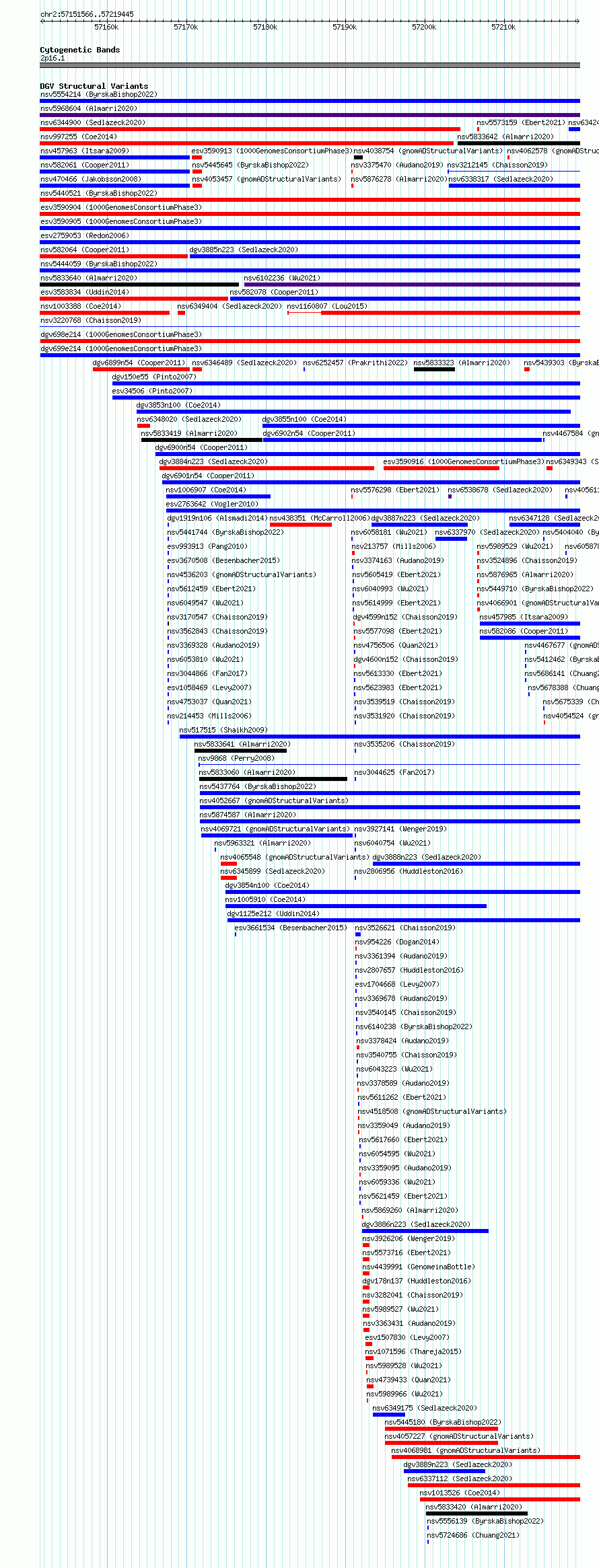Click nsv1005910 (Coe2014) label

pos(265,899)
